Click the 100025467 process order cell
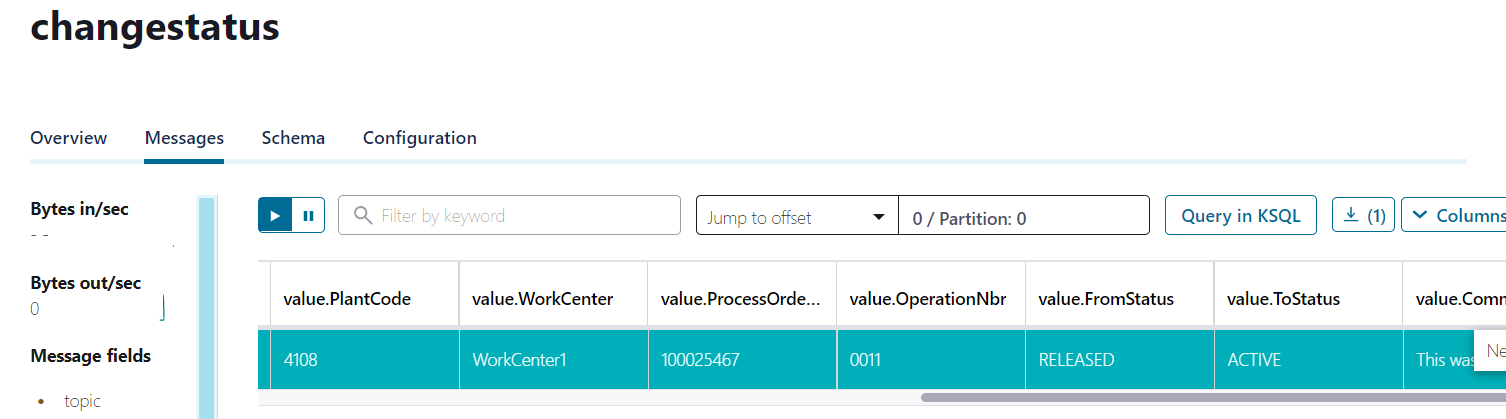Image resolution: width=1506 pixels, height=419 pixels. [x=742, y=359]
